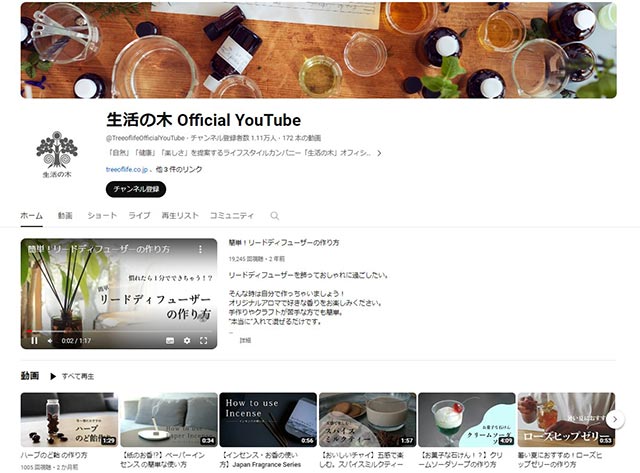Play all videos via すべて再生
640x473 pixels.
coord(72,376)
